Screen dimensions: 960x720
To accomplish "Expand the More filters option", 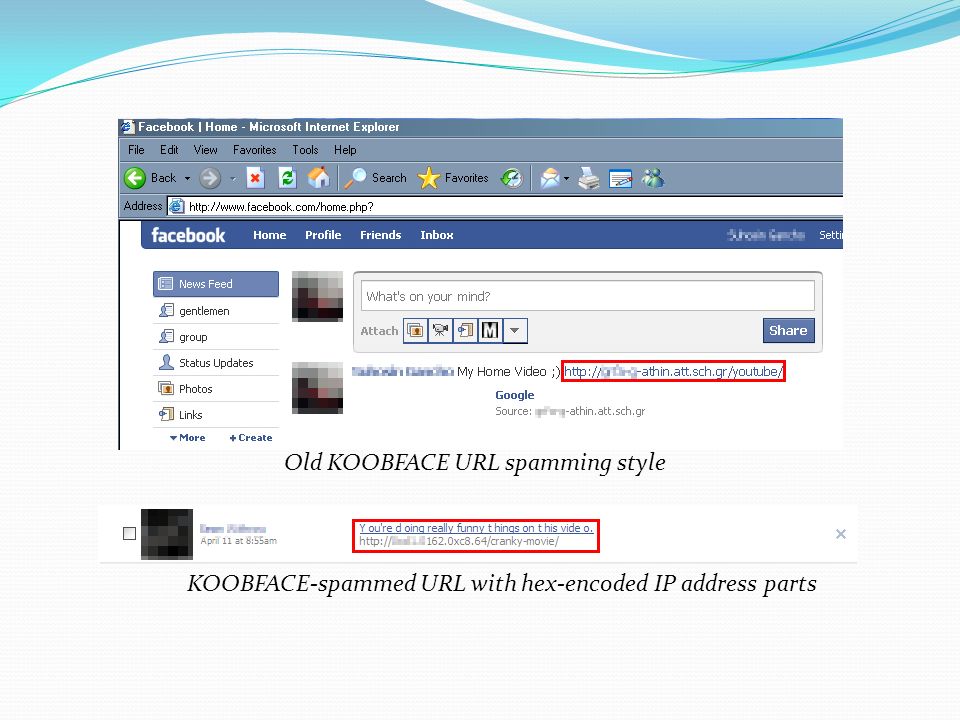I will [187, 438].
